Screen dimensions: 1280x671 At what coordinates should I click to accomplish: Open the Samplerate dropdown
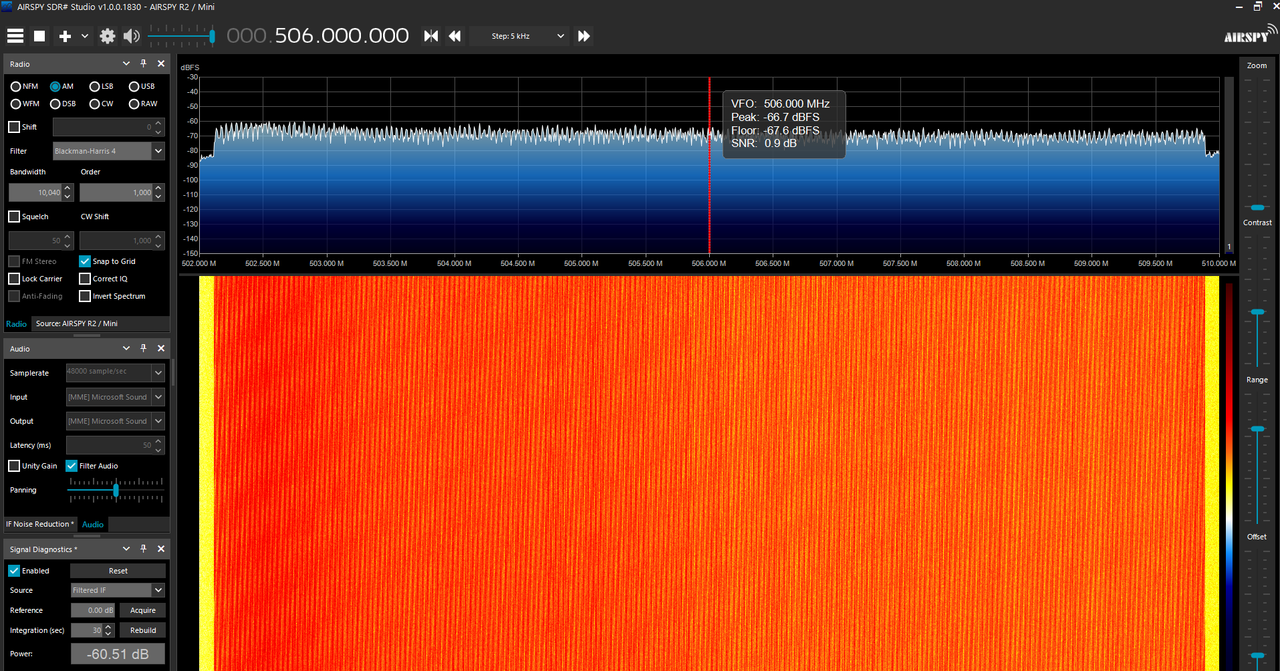pyautogui.click(x=115, y=372)
